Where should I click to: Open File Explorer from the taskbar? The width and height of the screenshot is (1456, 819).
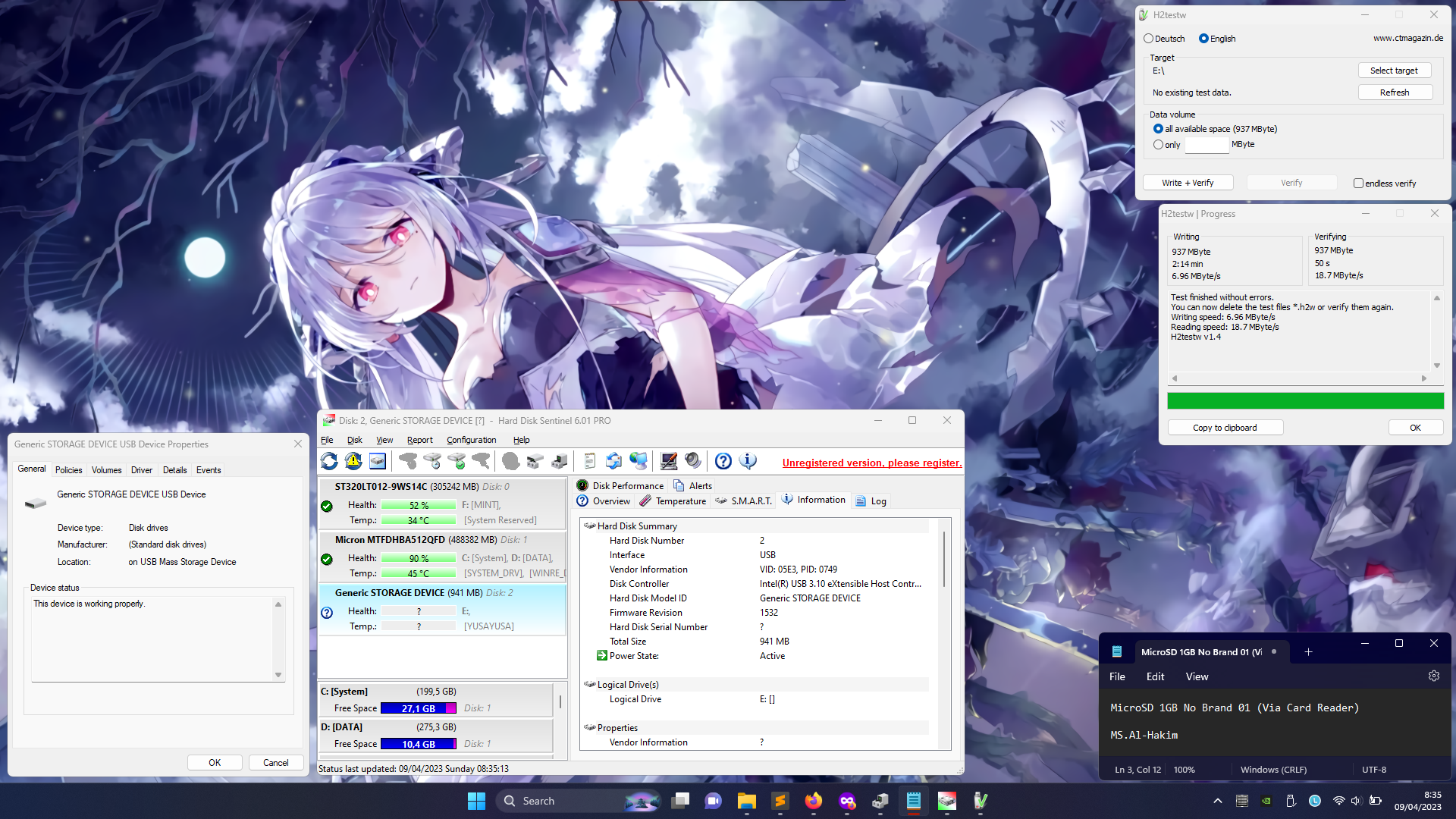point(747,801)
